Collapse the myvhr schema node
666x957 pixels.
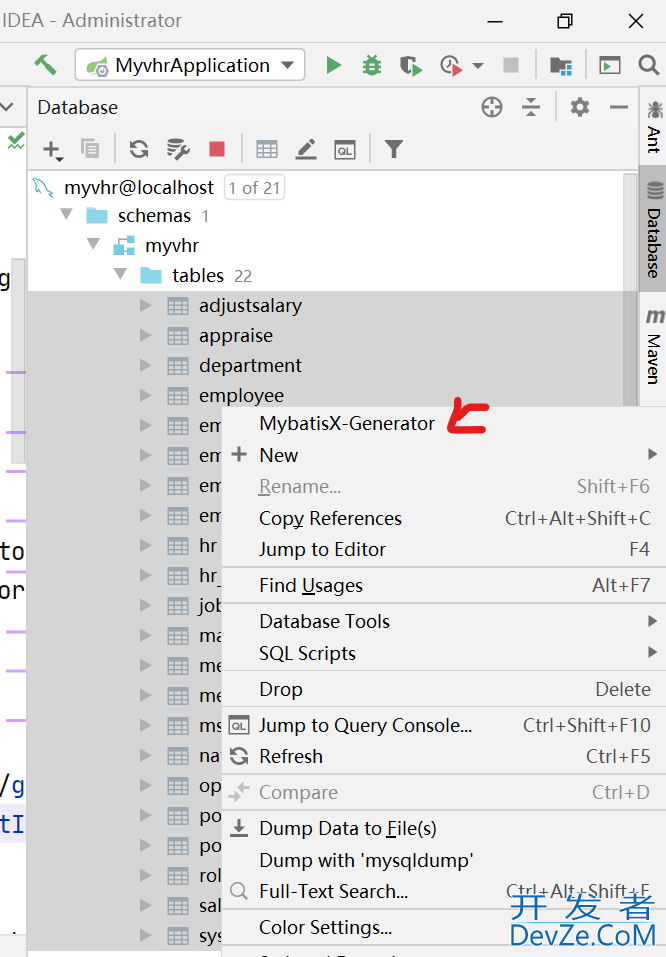(x=93, y=245)
